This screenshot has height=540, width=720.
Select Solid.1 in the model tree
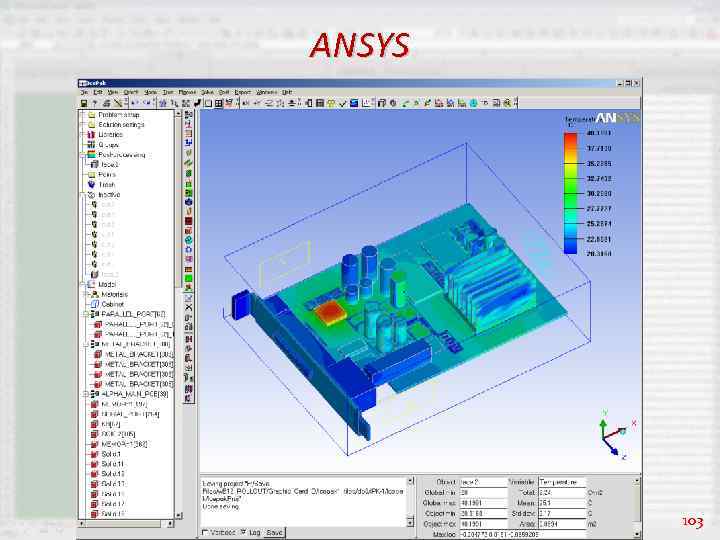111,454
